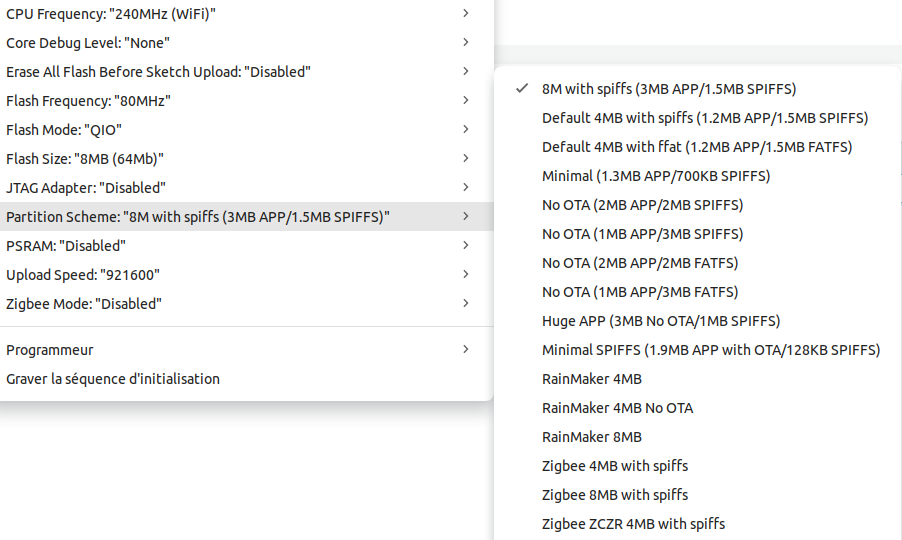Pick No OTA (2MB APP/2MB SPIFFS)
This screenshot has height=540, width=902.
642,205
